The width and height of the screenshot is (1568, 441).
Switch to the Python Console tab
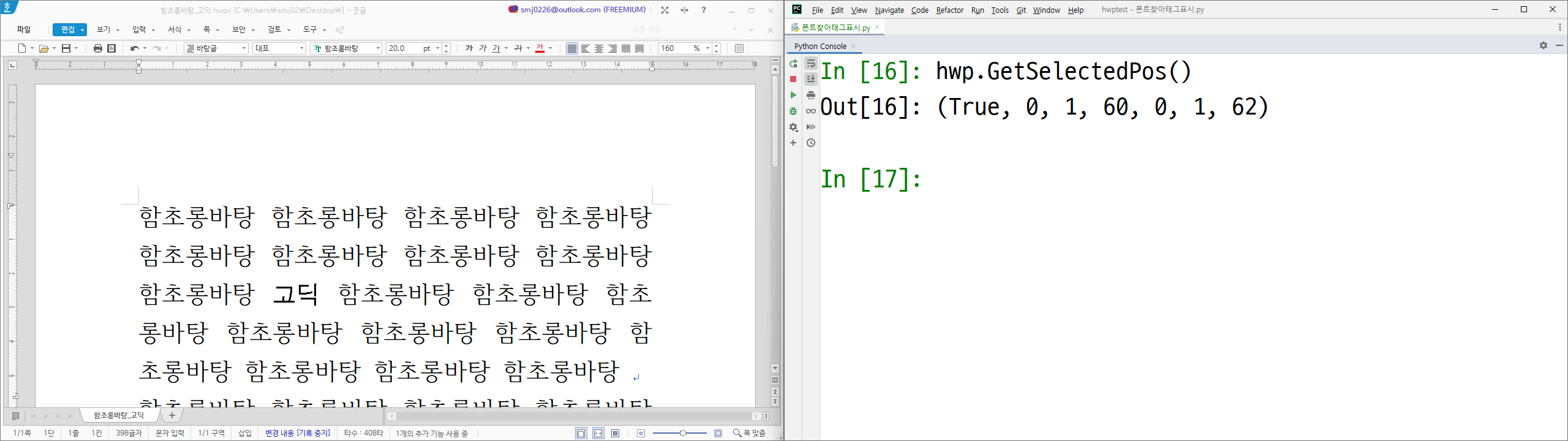(820, 46)
